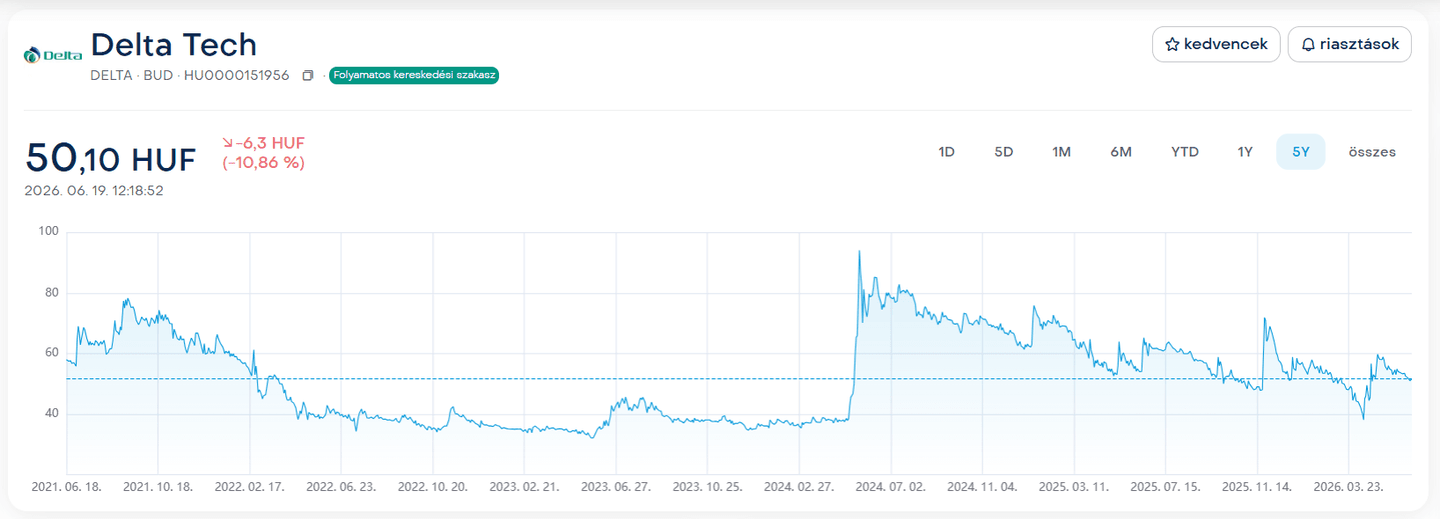Viewport: 1440px width, 519px height.
Task: Click the 2025. 11. 14. date label
Action: click(1257, 487)
